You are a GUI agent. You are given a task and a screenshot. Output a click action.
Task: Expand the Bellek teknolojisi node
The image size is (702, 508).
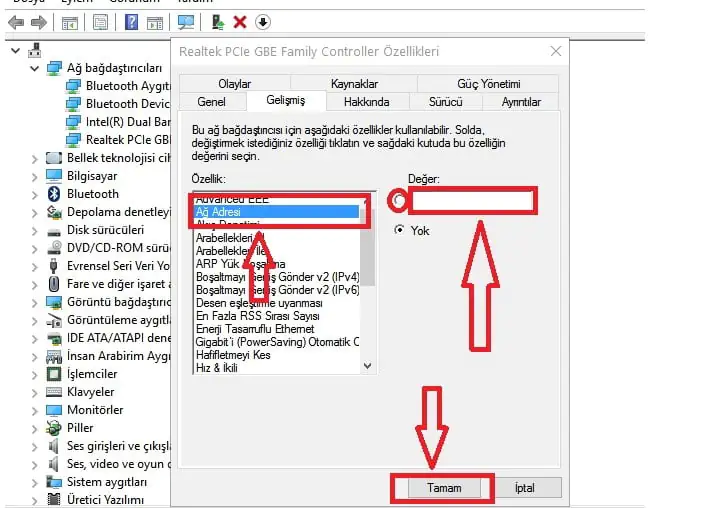coord(34,158)
